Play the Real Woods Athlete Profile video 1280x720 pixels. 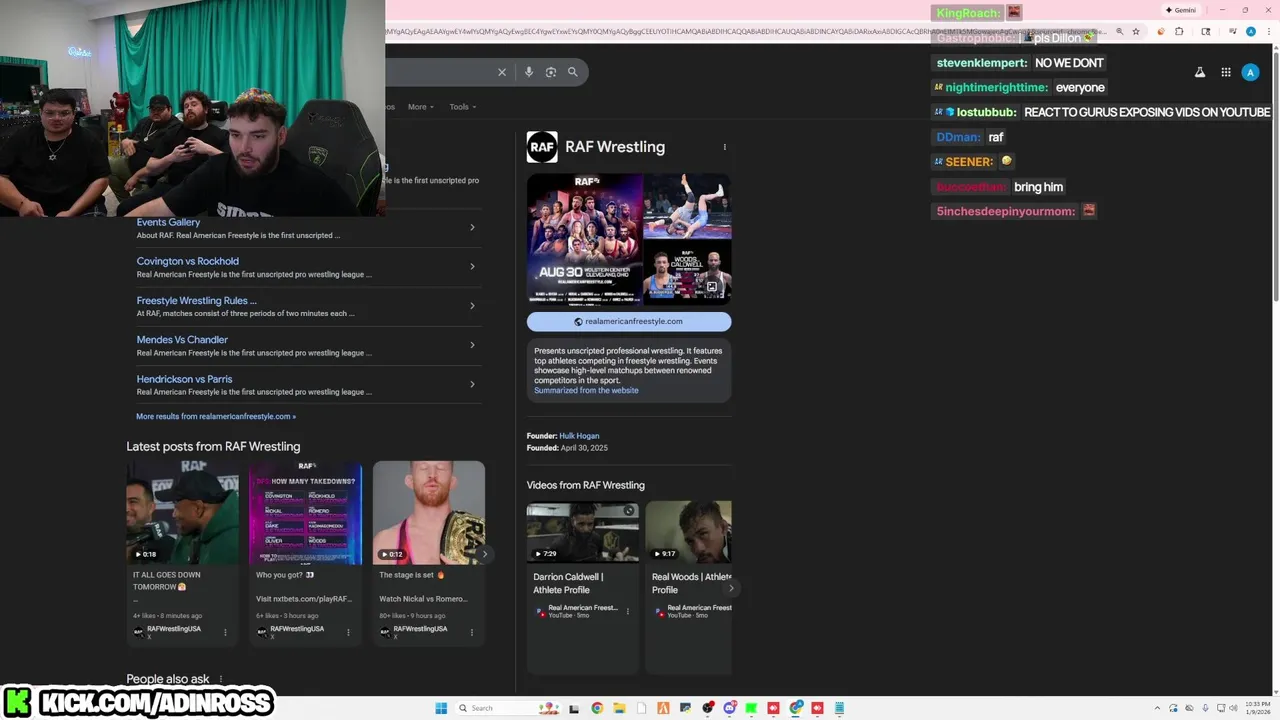click(689, 532)
